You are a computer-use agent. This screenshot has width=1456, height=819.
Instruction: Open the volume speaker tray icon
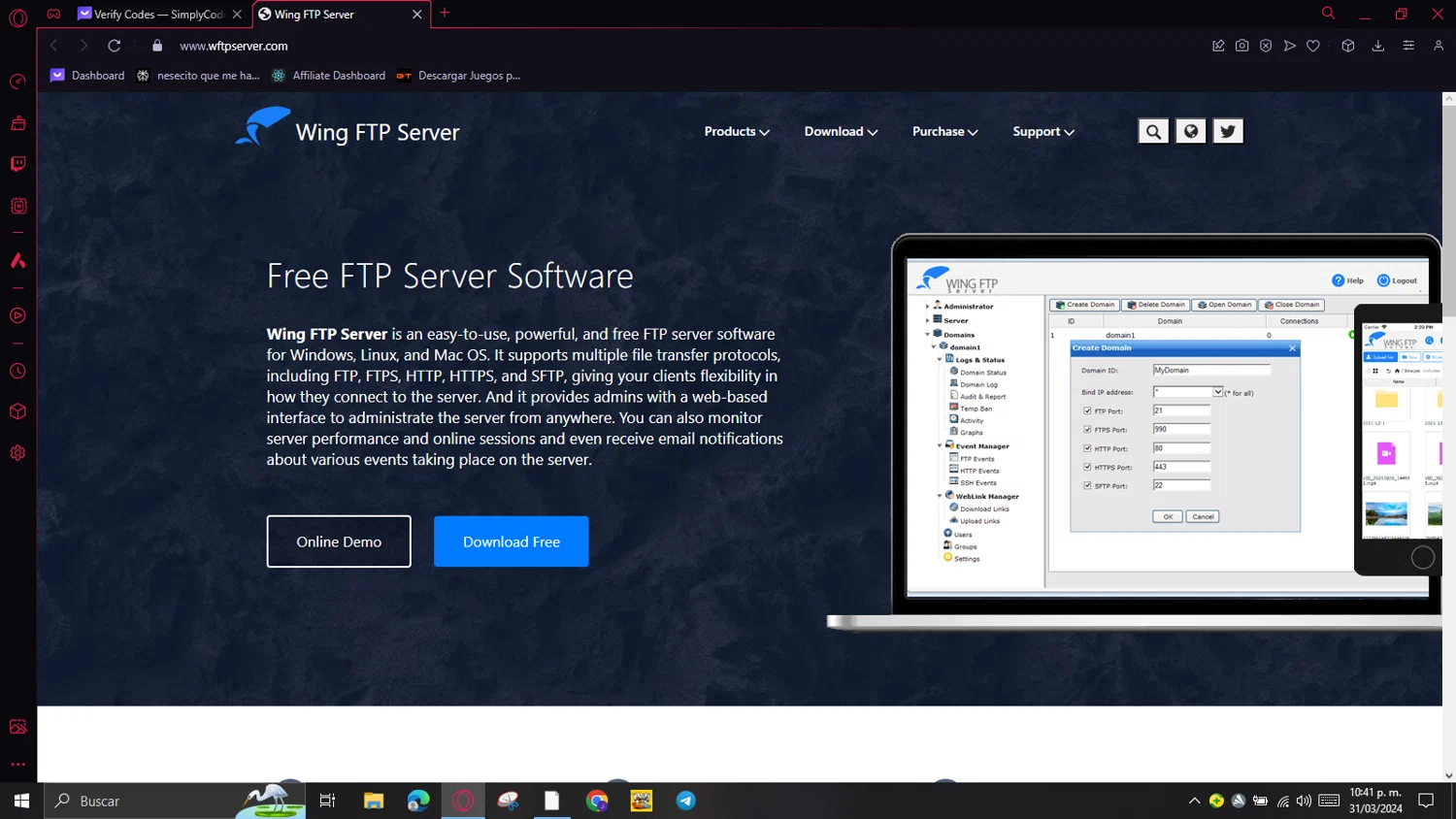click(x=1304, y=801)
